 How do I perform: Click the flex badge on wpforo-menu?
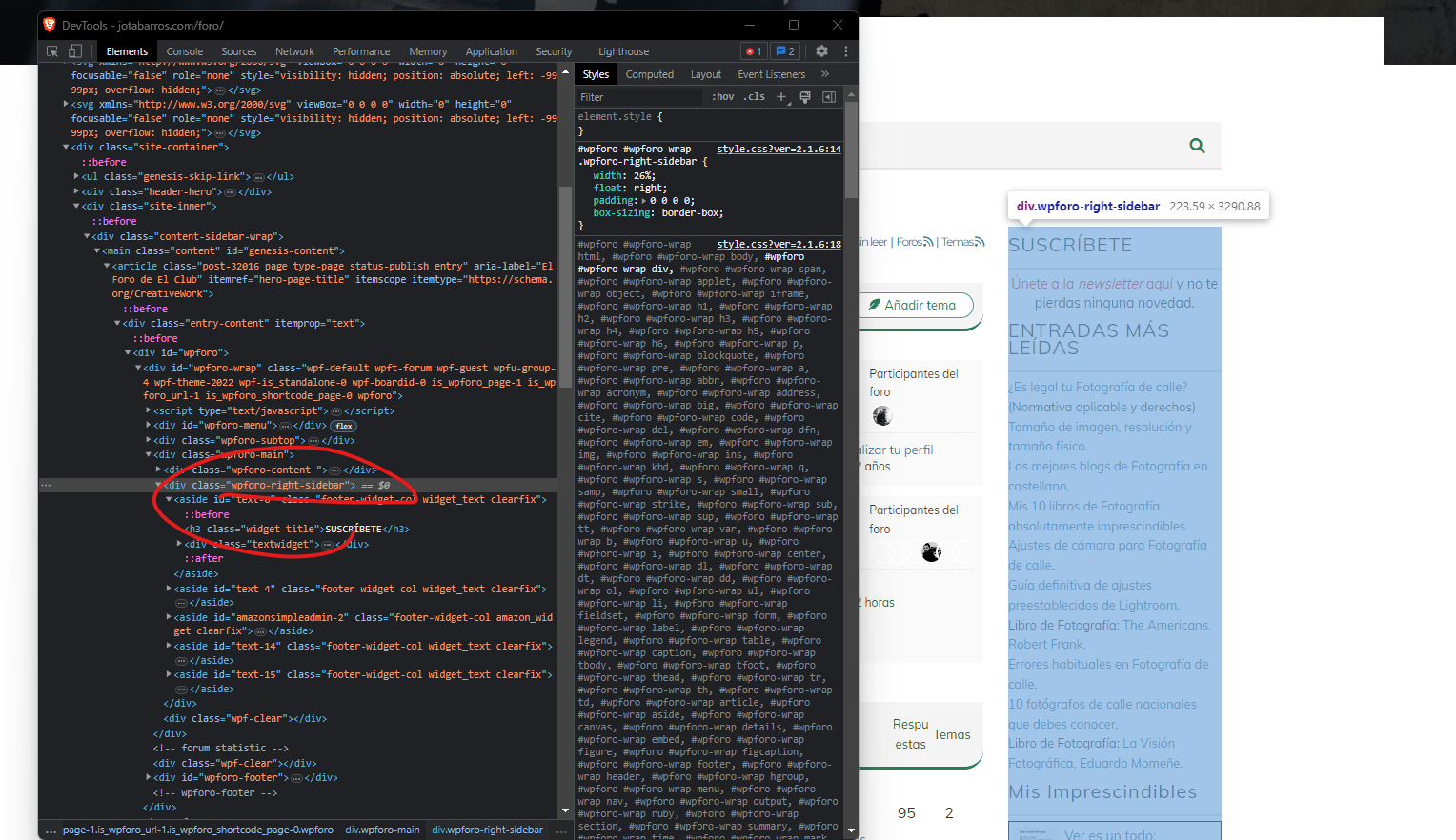click(345, 426)
